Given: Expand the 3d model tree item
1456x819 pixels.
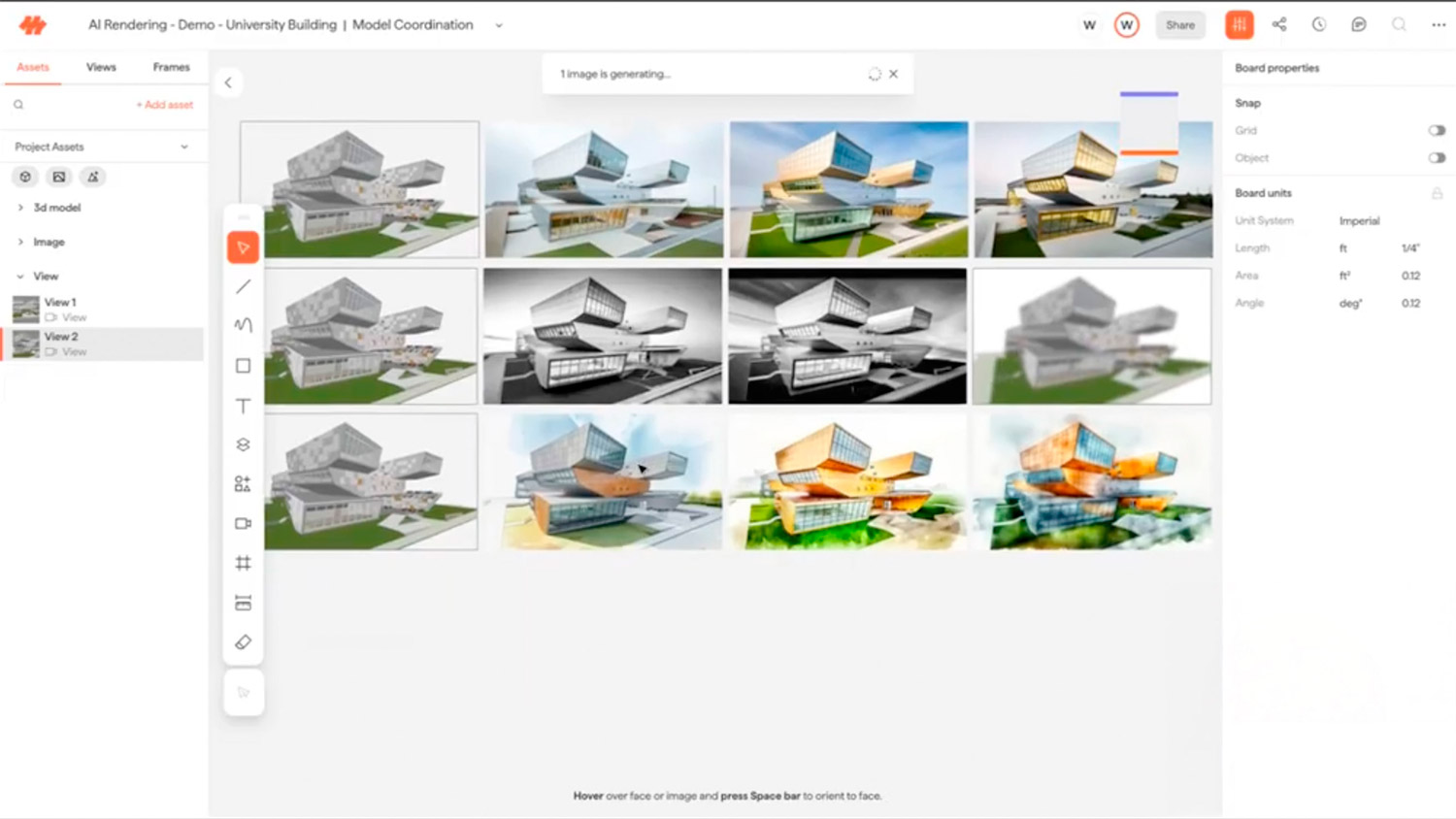Looking at the screenshot, I should [20, 208].
